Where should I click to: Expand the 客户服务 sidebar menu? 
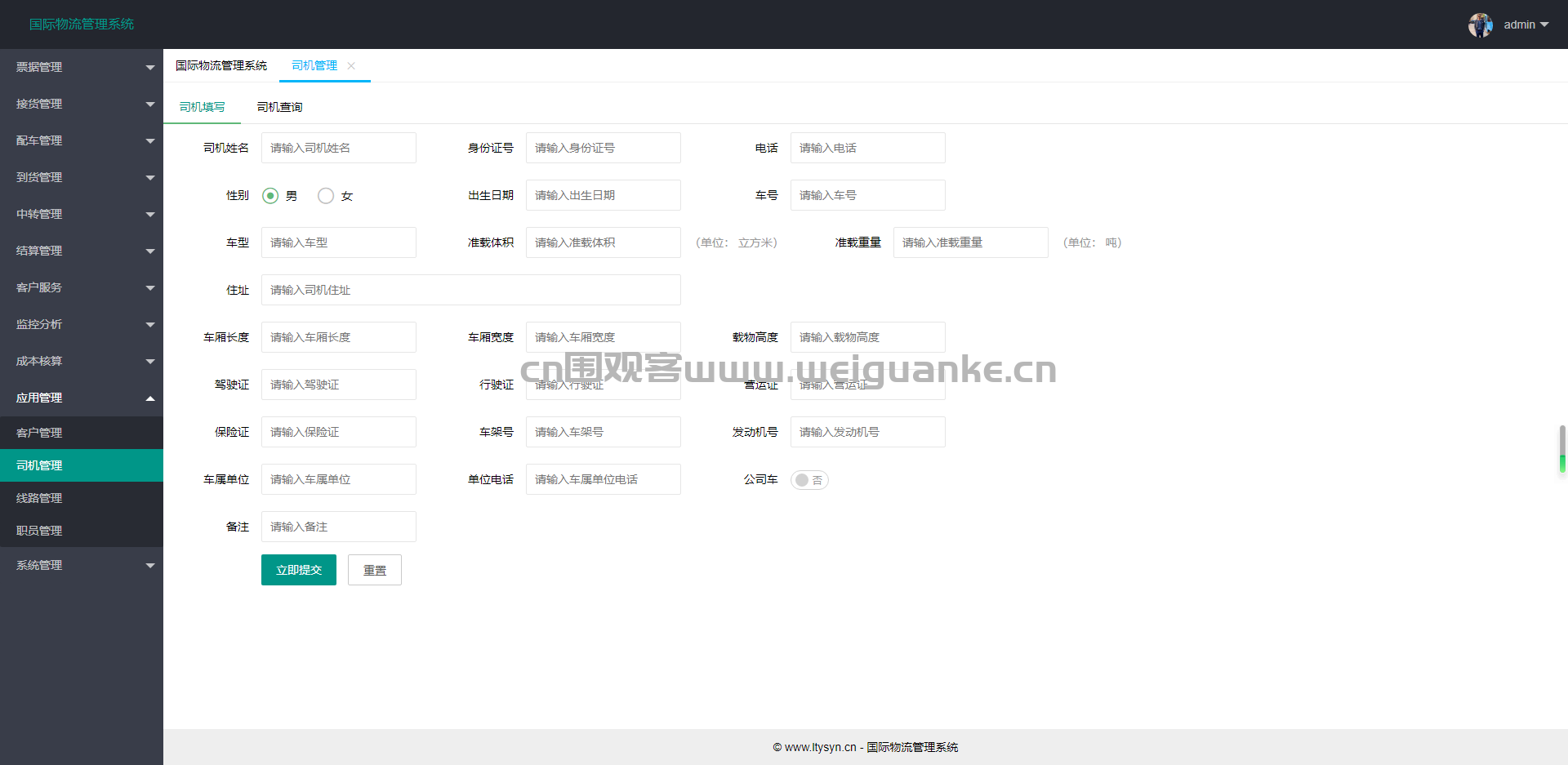click(82, 287)
